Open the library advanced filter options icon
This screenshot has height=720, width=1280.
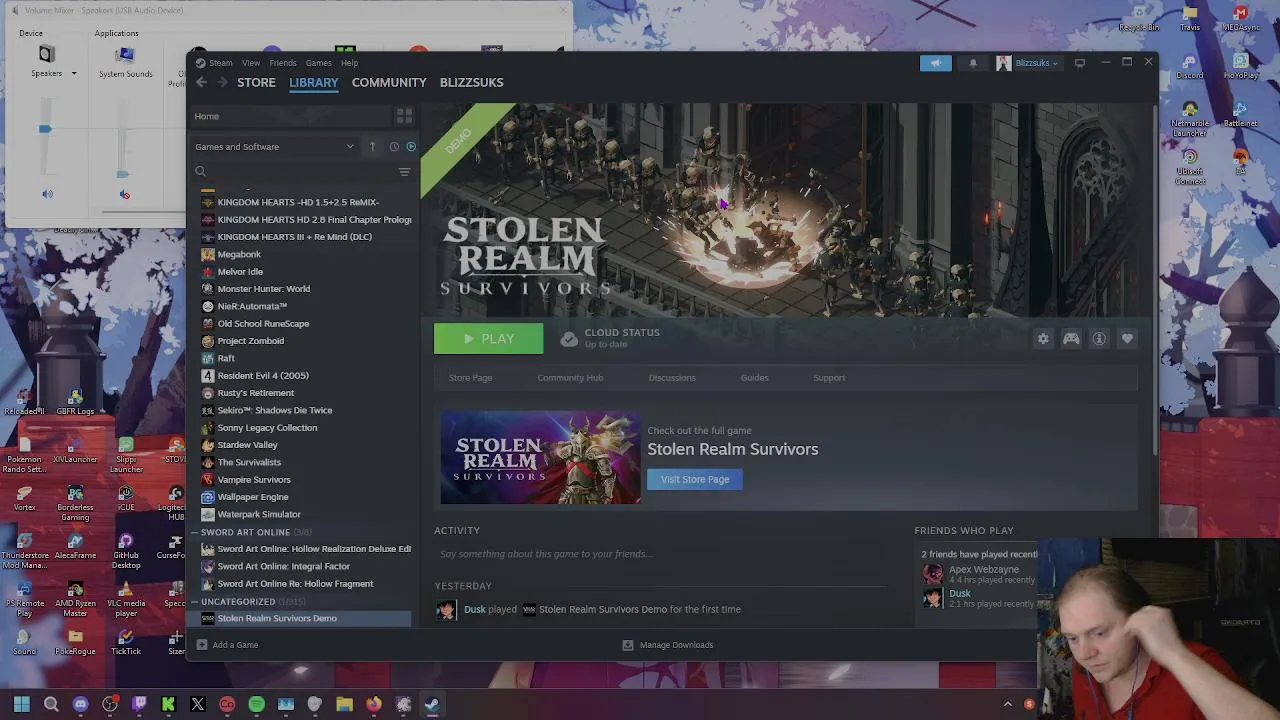click(x=404, y=172)
